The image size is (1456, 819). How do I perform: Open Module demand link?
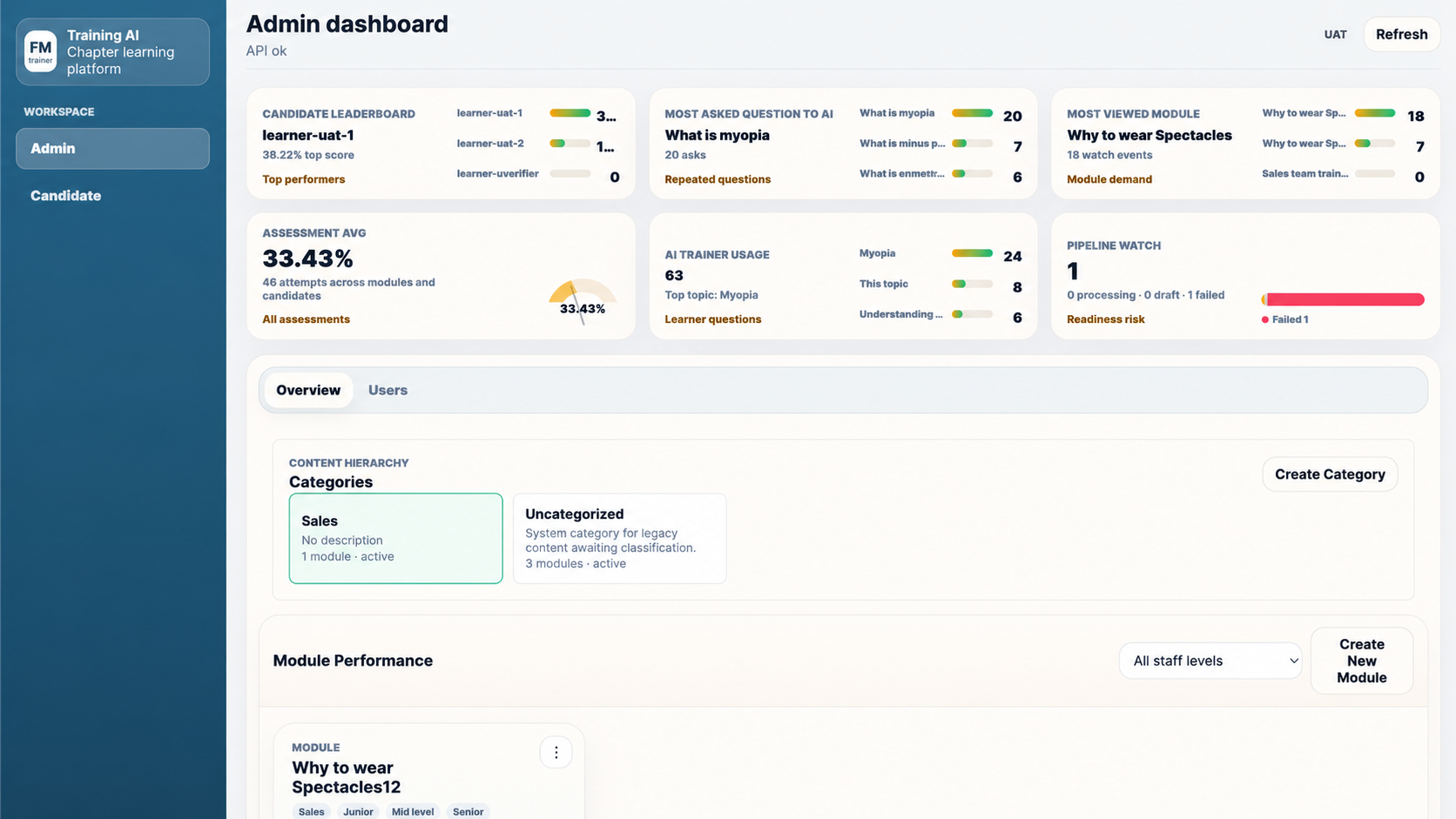1109,179
